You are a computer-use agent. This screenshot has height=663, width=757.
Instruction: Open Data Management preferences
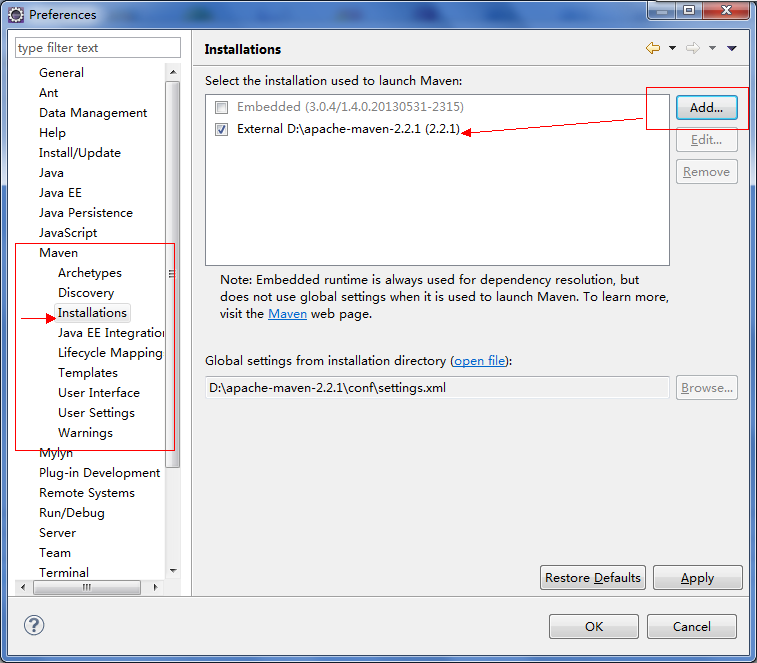click(x=93, y=113)
